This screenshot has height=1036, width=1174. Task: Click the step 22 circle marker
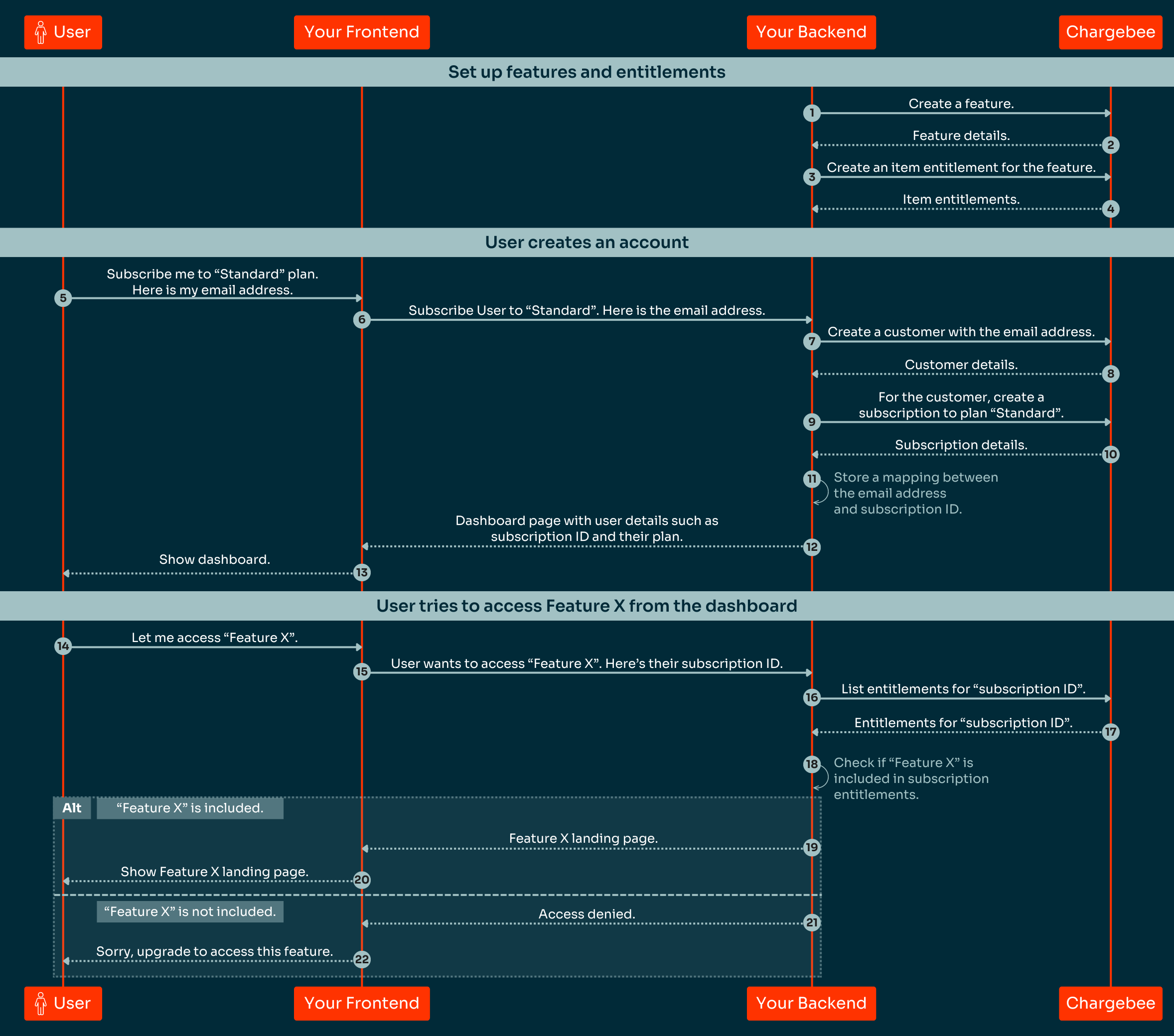(362, 959)
